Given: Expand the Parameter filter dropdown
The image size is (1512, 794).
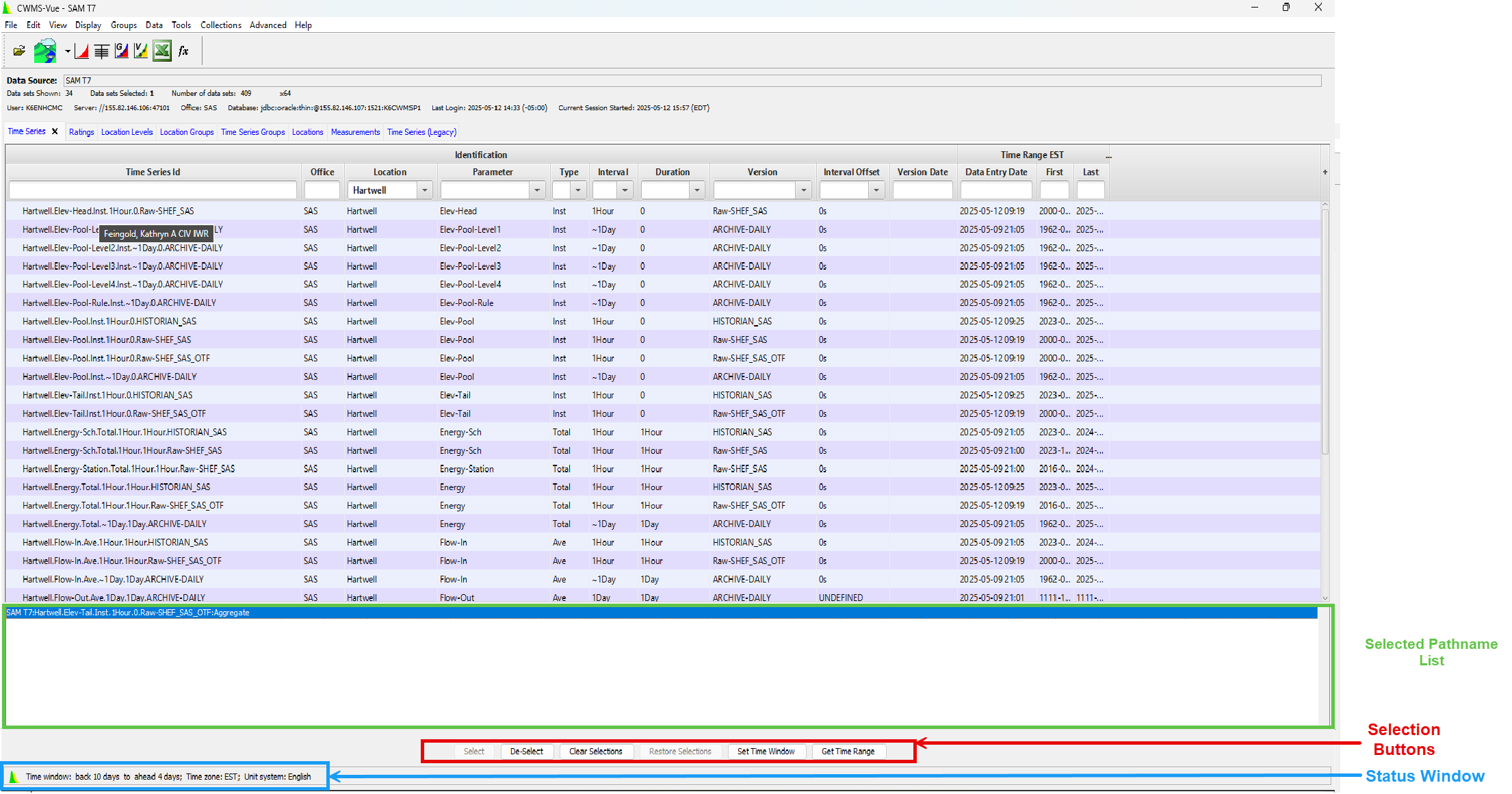Looking at the screenshot, I should (x=537, y=190).
